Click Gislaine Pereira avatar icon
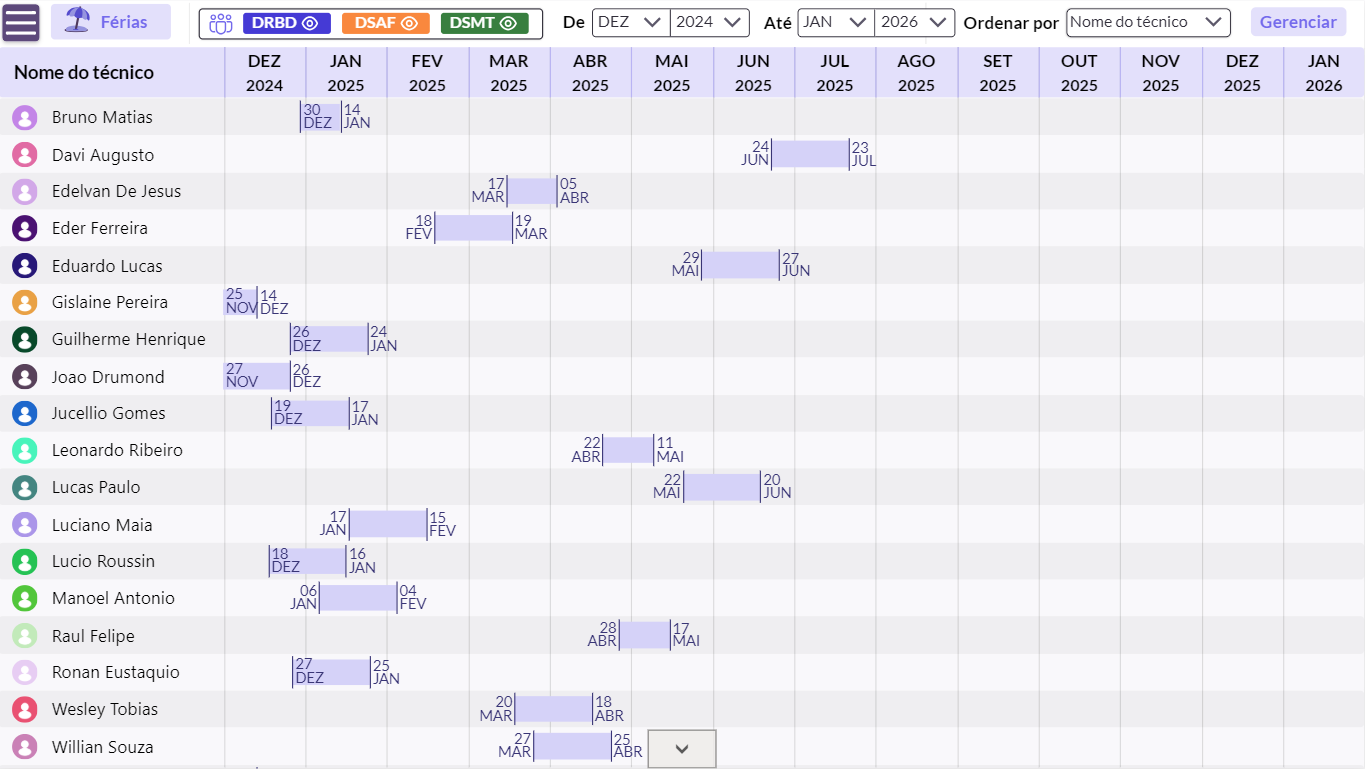This screenshot has height=769, width=1365. [25, 302]
